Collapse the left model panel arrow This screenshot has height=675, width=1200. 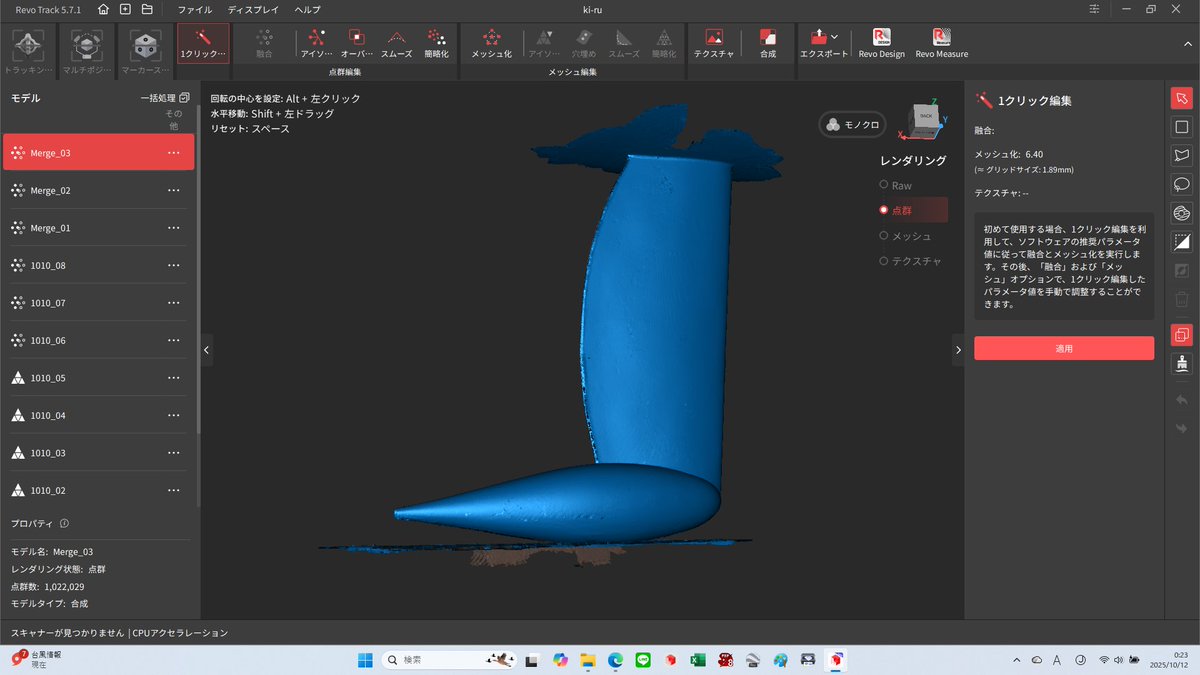pyautogui.click(x=207, y=350)
